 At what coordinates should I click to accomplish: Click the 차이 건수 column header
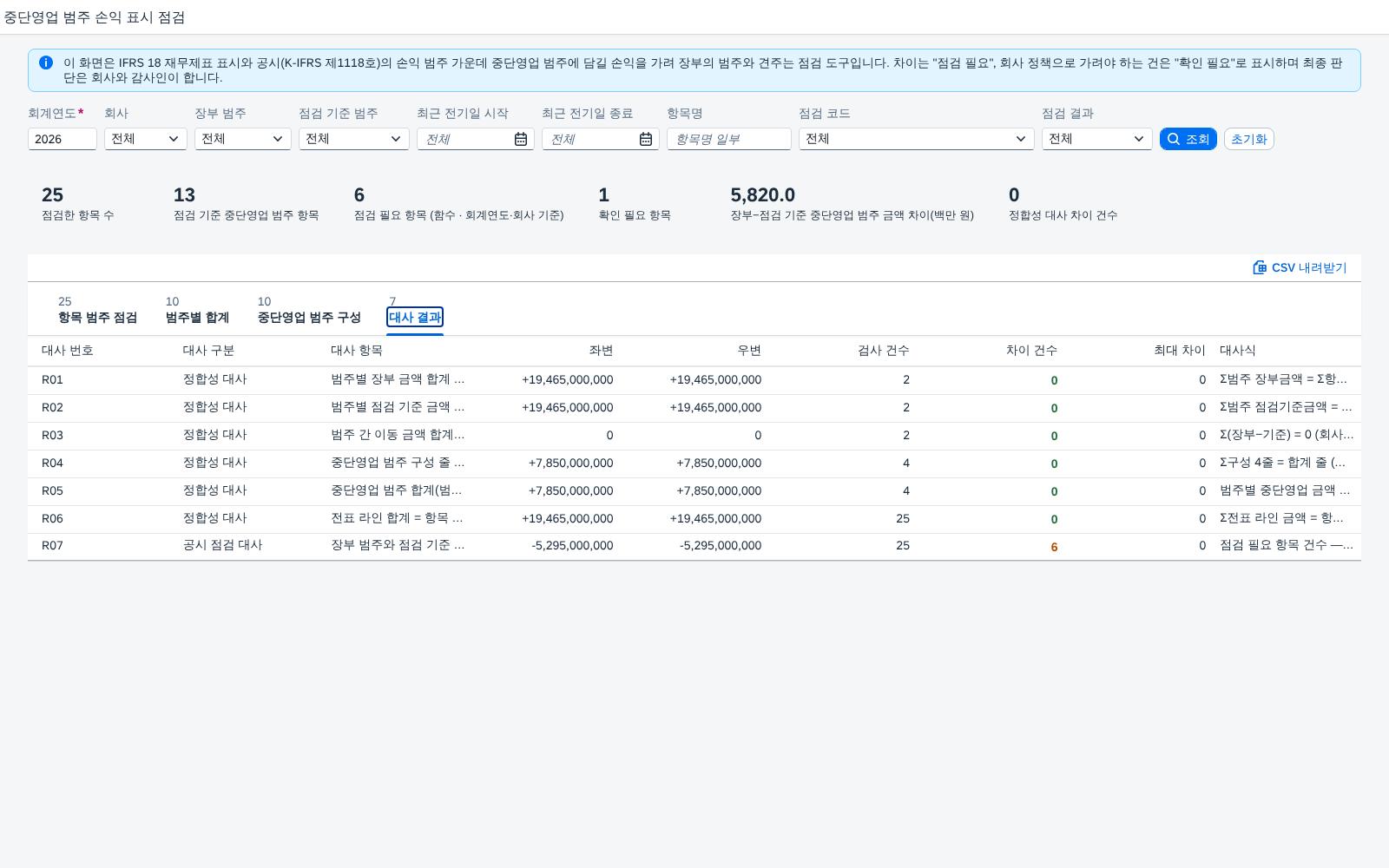click(1031, 351)
